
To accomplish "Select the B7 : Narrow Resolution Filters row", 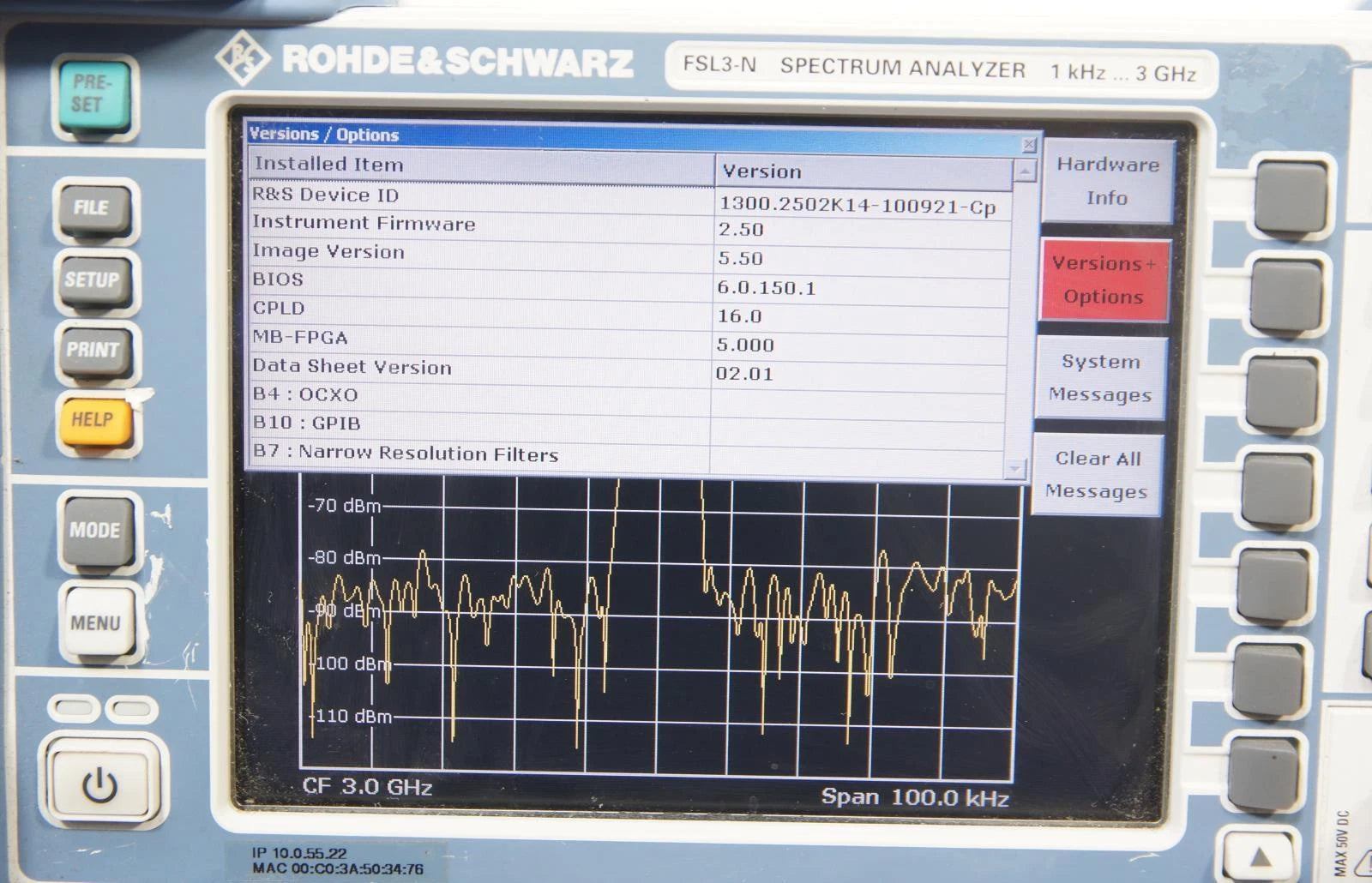I will point(626,456).
